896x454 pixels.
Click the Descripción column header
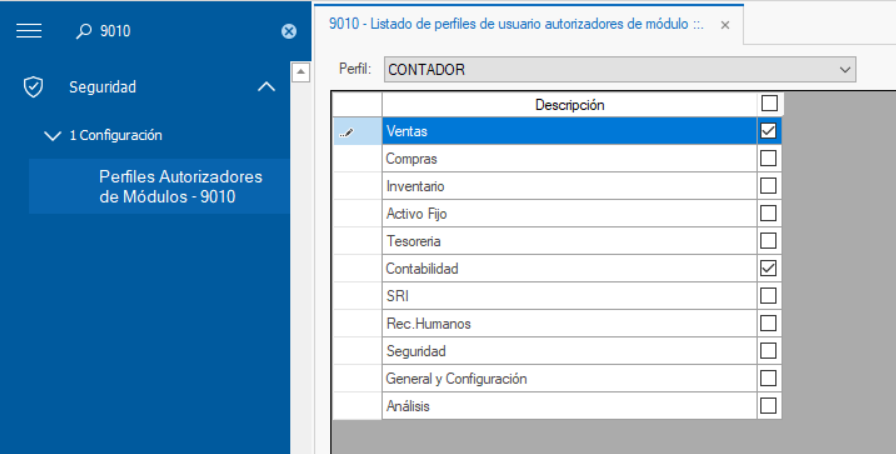coord(569,104)
